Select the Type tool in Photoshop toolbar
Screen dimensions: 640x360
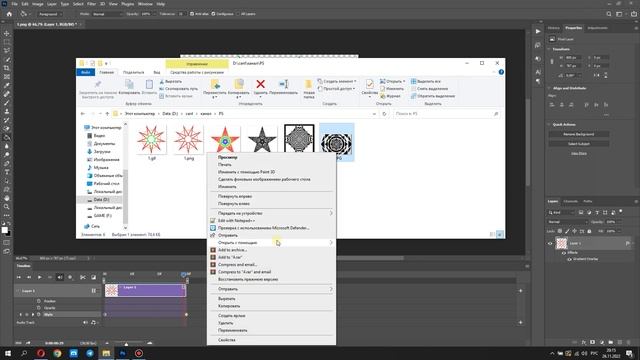point(7,172)
